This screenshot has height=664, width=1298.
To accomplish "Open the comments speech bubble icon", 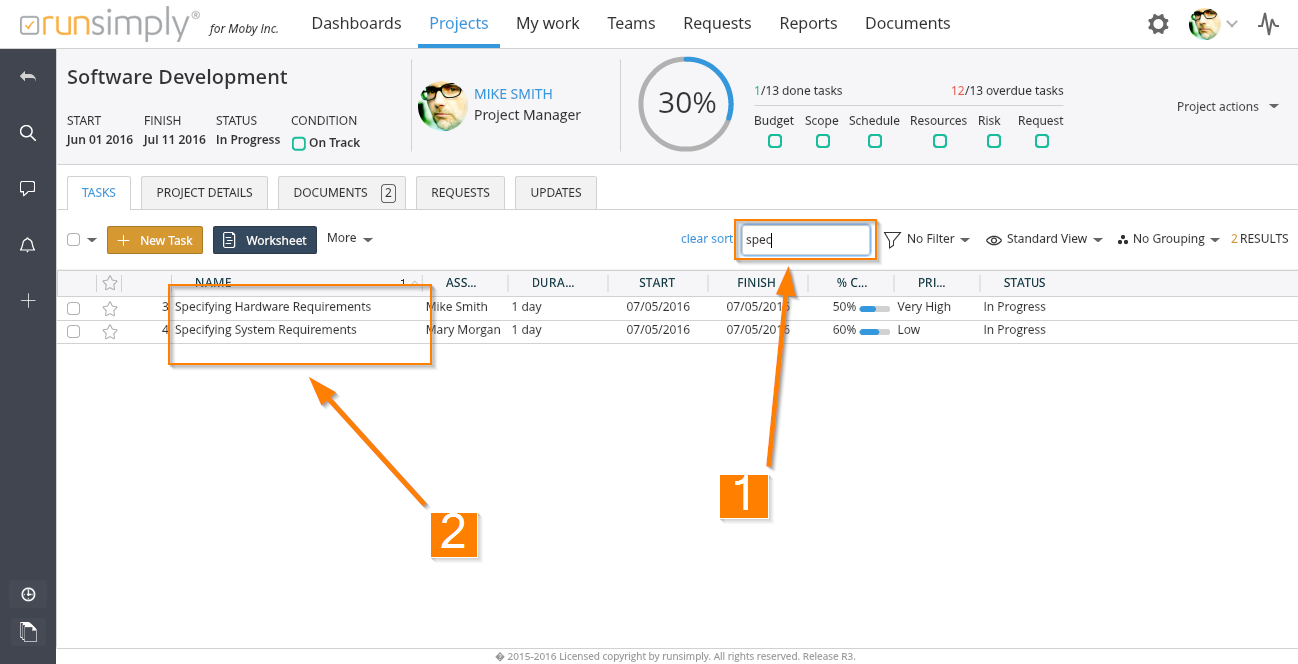I will 28,188.
